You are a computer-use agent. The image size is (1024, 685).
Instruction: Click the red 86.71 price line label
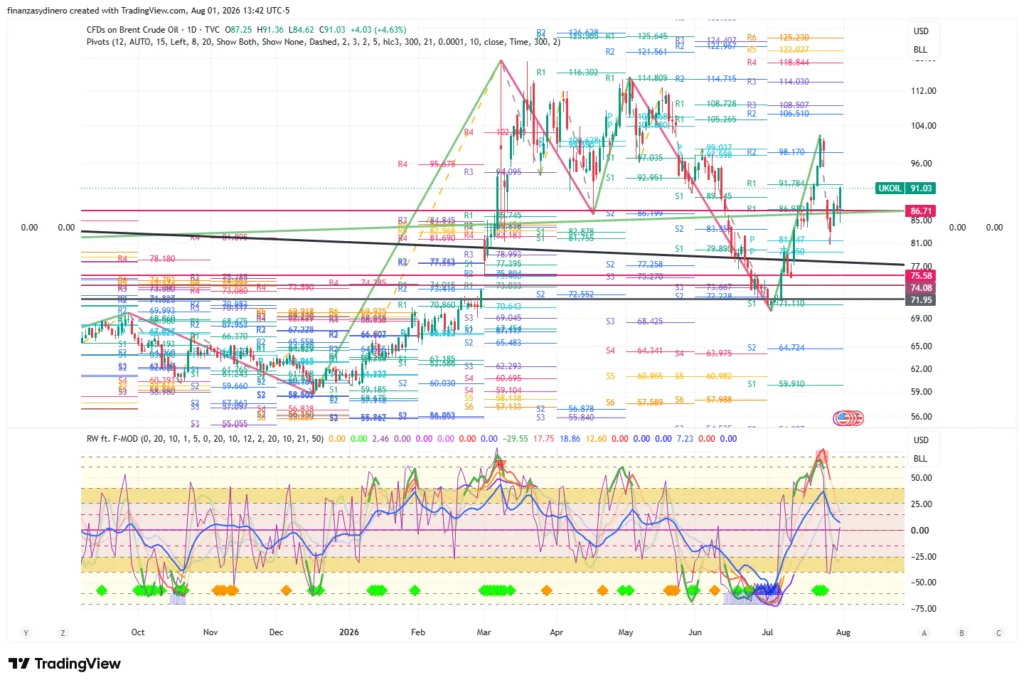(920, 211)
